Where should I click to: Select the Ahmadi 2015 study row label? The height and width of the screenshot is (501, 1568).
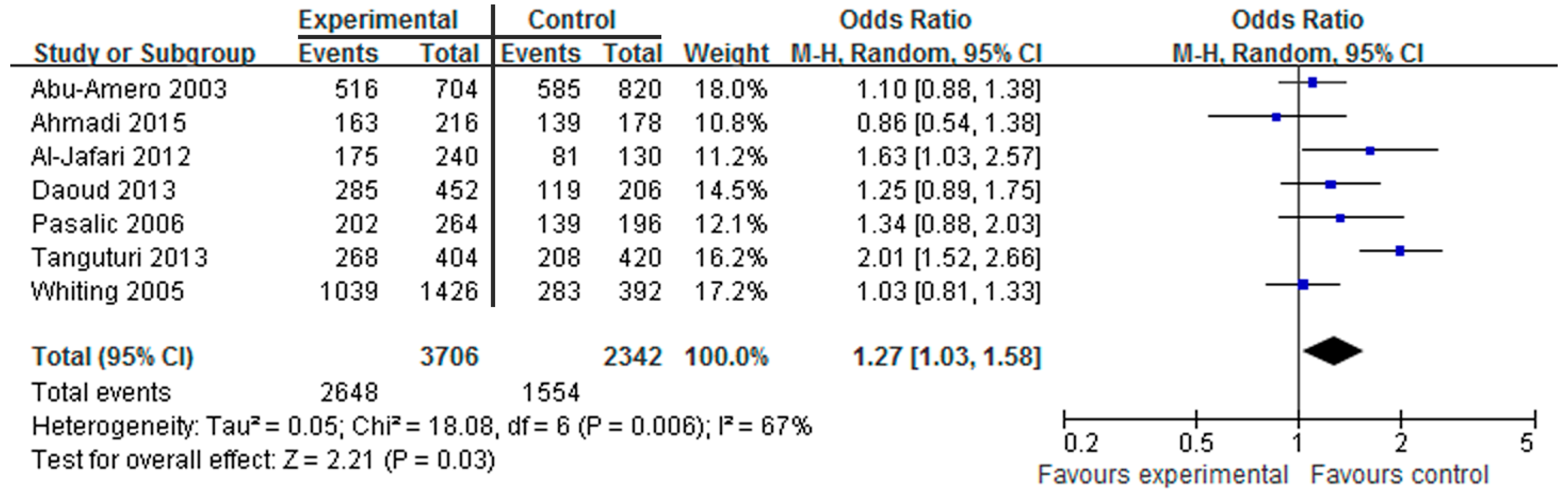(108, 123)
